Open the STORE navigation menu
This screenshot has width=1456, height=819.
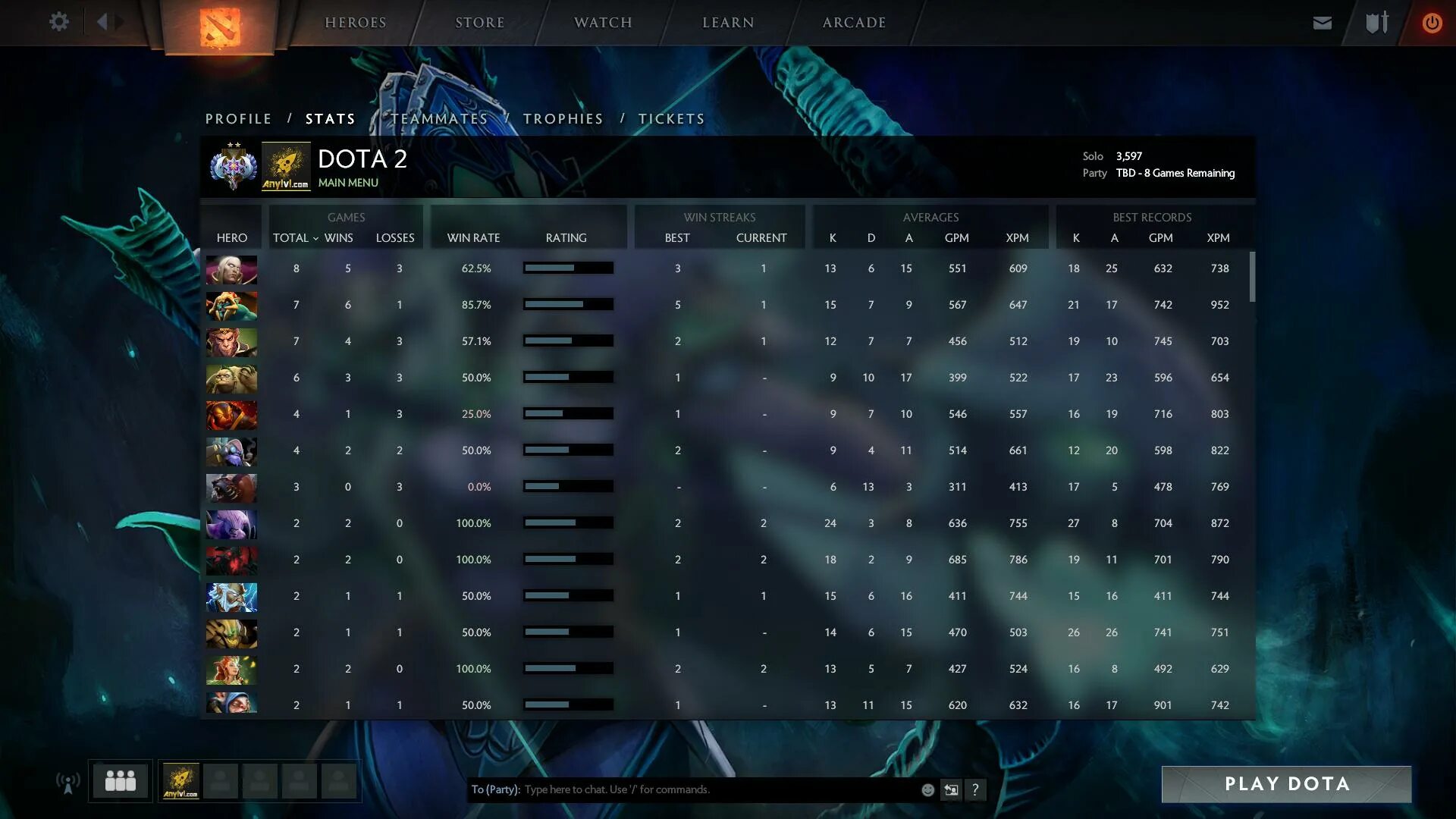click(479, 22)
